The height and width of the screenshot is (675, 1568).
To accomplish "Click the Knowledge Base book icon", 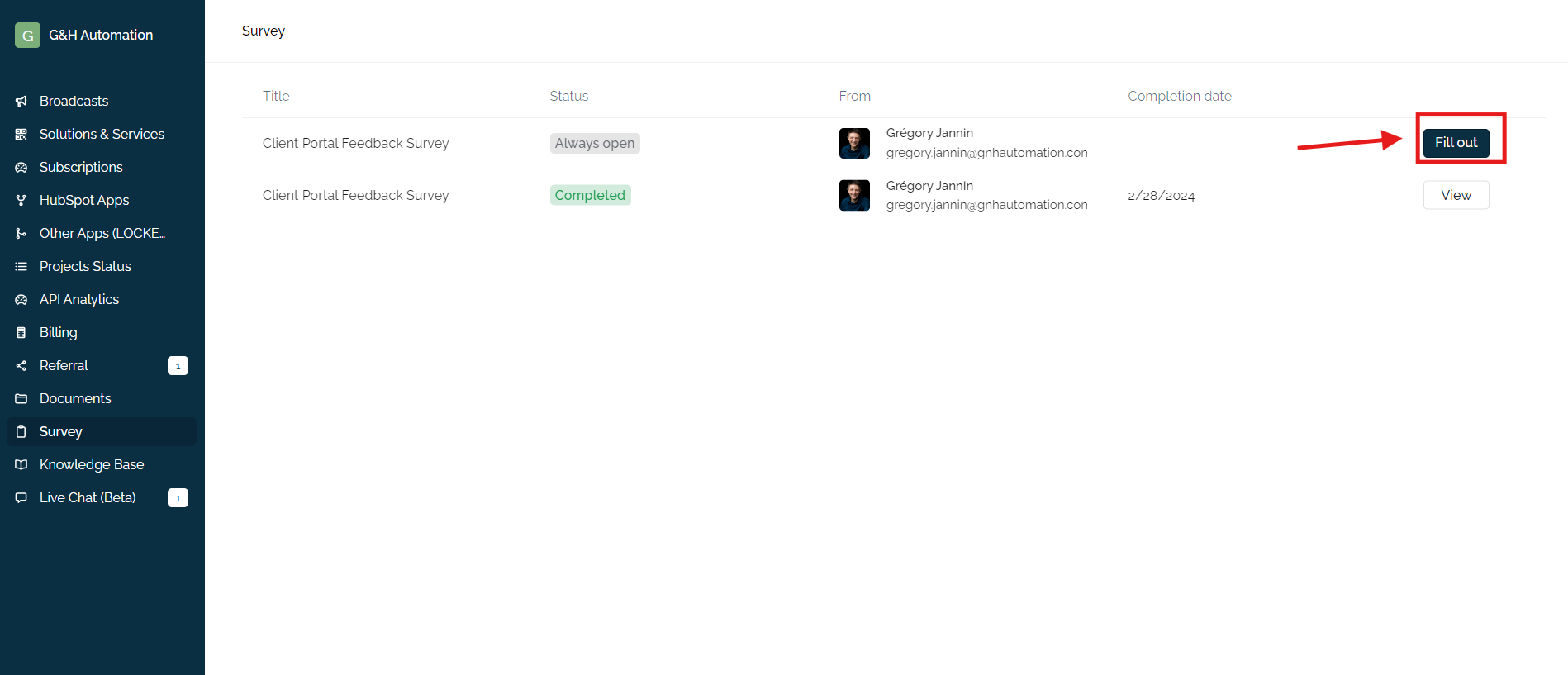I will click(21, 464).
